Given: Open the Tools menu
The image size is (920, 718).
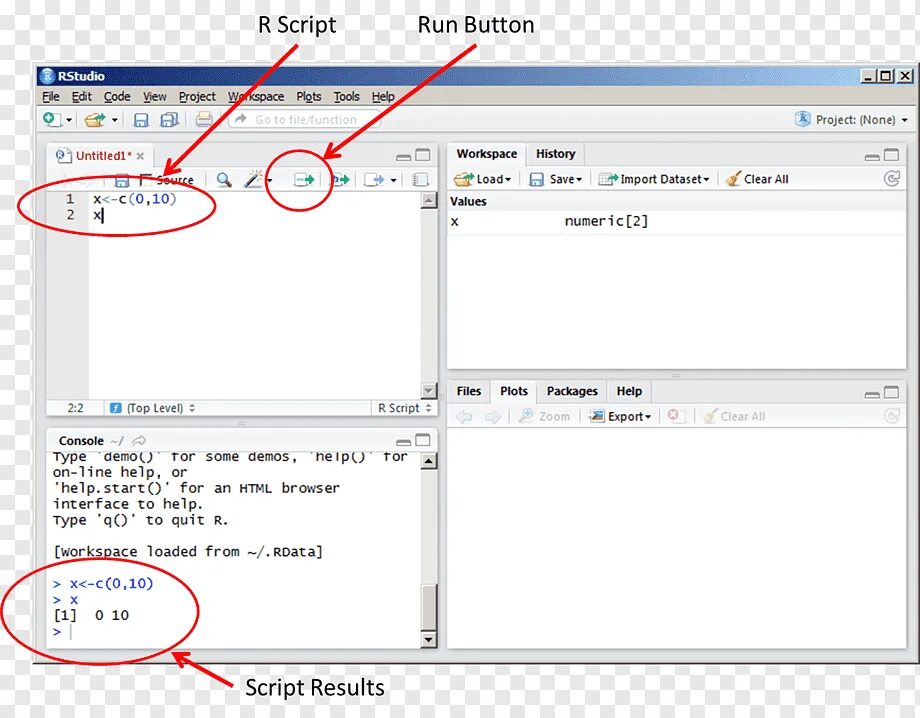Looking at the screenshot, I should tap(346, 96).
